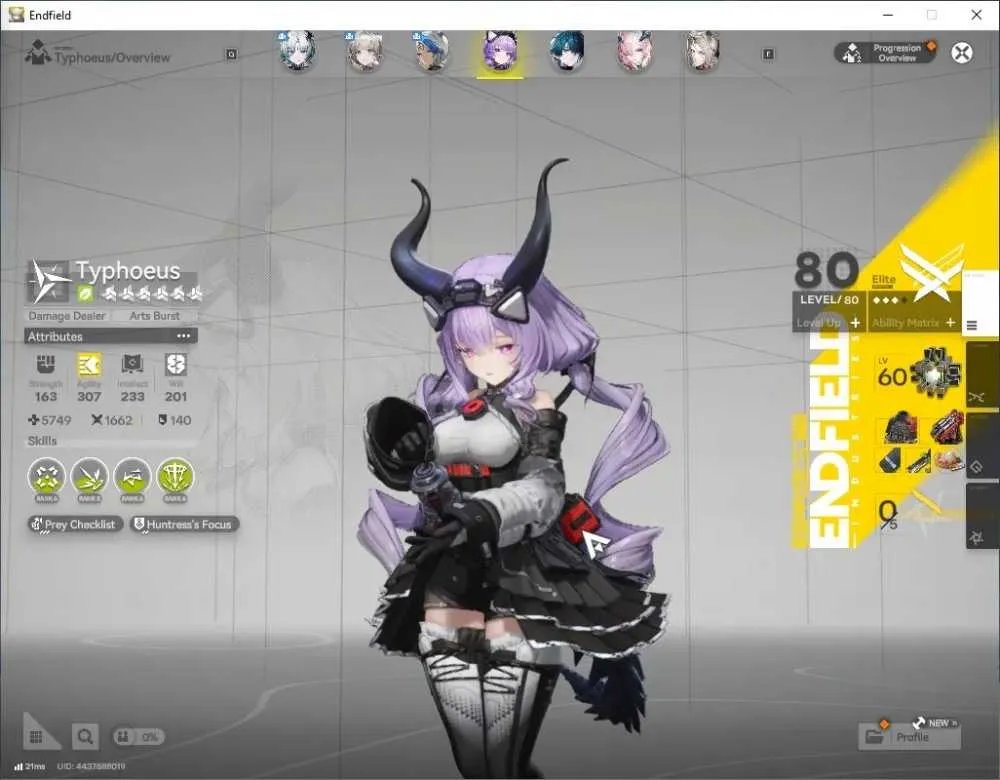Image resolution: width=1000 pixels, height=780 pixels.
Task: Open the Damage Dealer tag
Action: pyautogui.click(x=67, y=316)
